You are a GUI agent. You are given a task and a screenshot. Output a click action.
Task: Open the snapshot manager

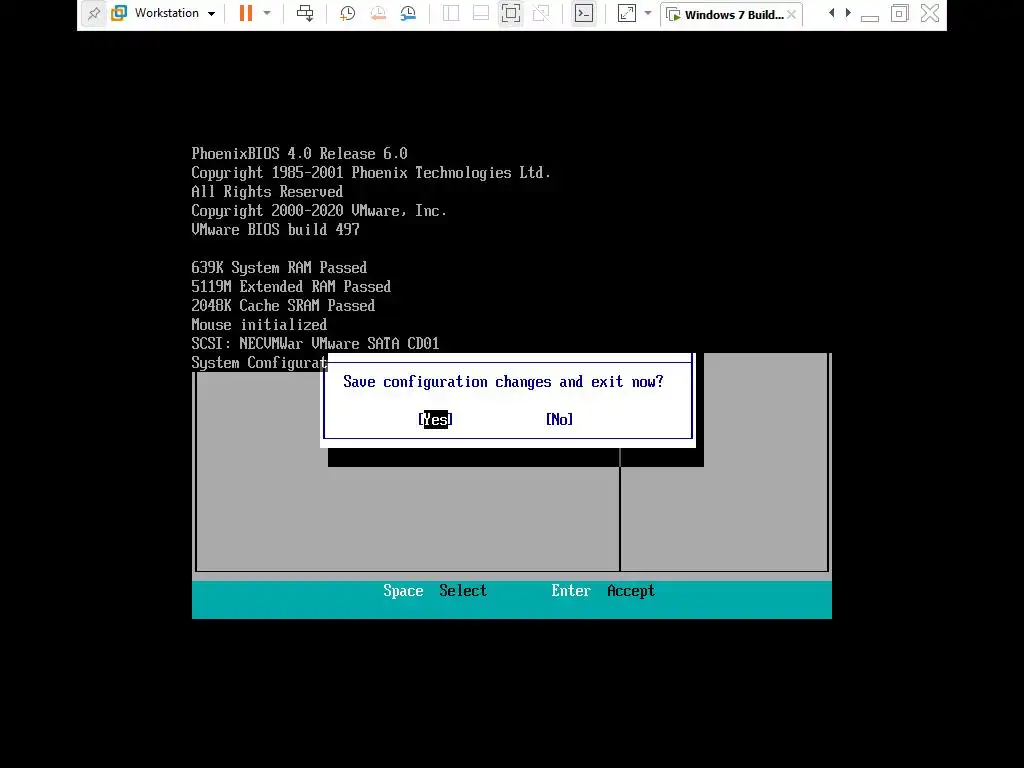coord(408,14)
